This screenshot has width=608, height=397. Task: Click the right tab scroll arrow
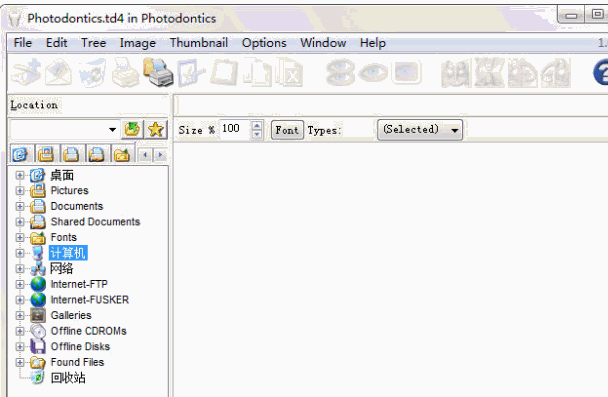click(160, 155)
